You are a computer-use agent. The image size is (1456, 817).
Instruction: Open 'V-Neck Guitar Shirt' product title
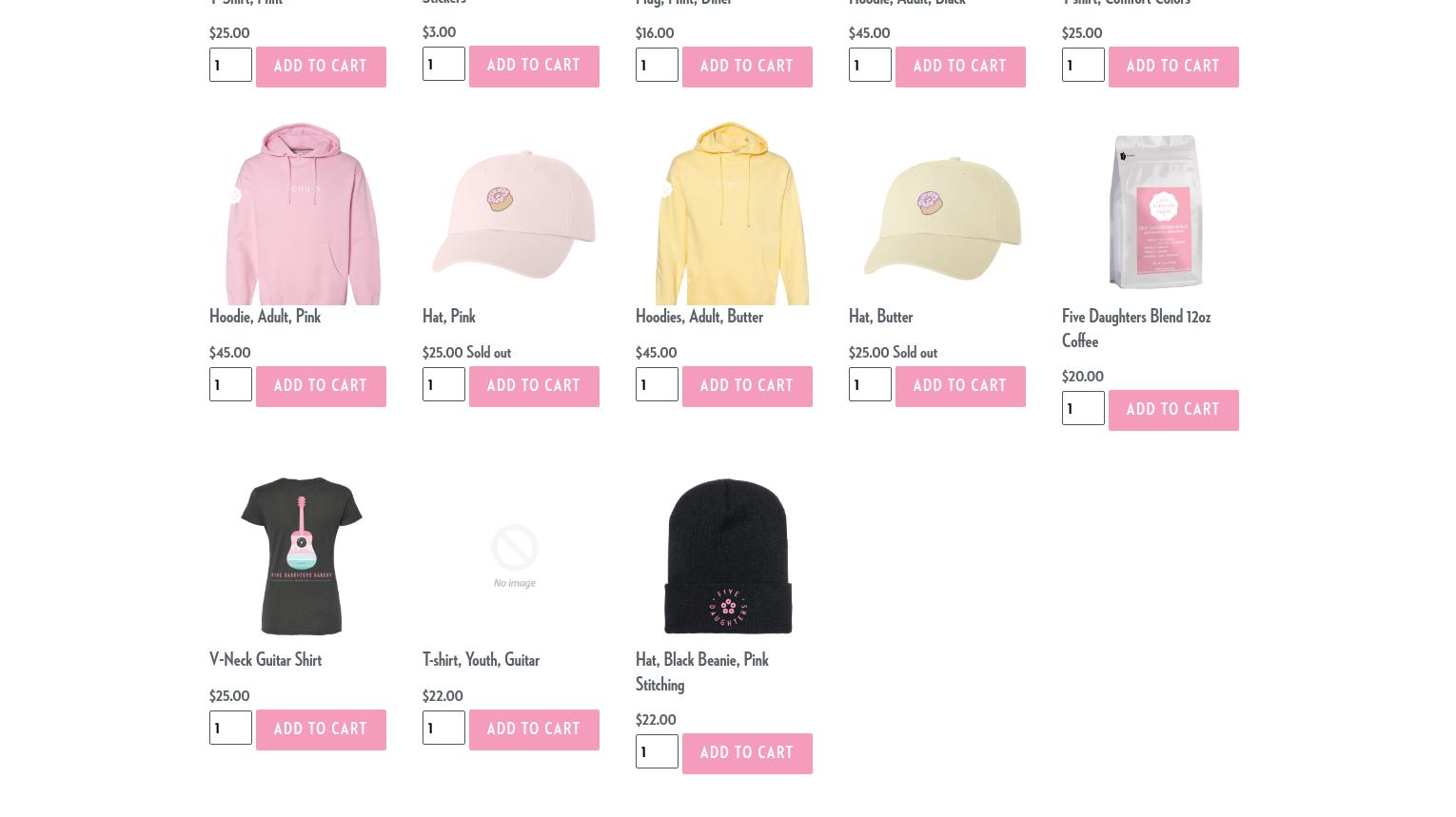tap(266, 660)
